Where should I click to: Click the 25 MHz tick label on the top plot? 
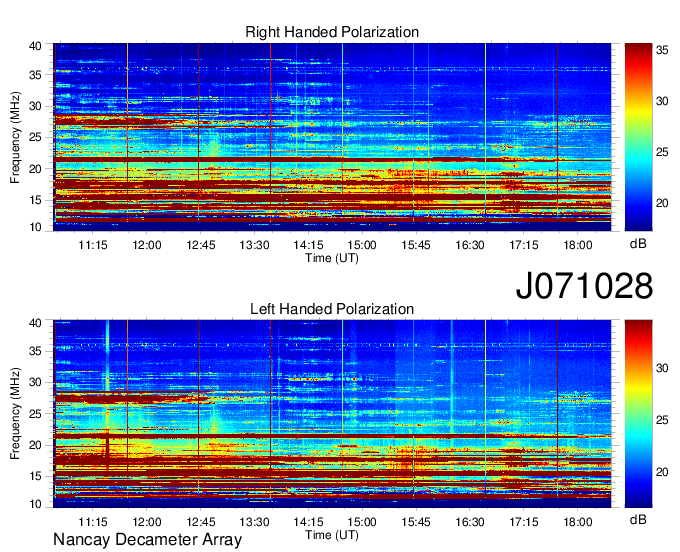(36, 137)
